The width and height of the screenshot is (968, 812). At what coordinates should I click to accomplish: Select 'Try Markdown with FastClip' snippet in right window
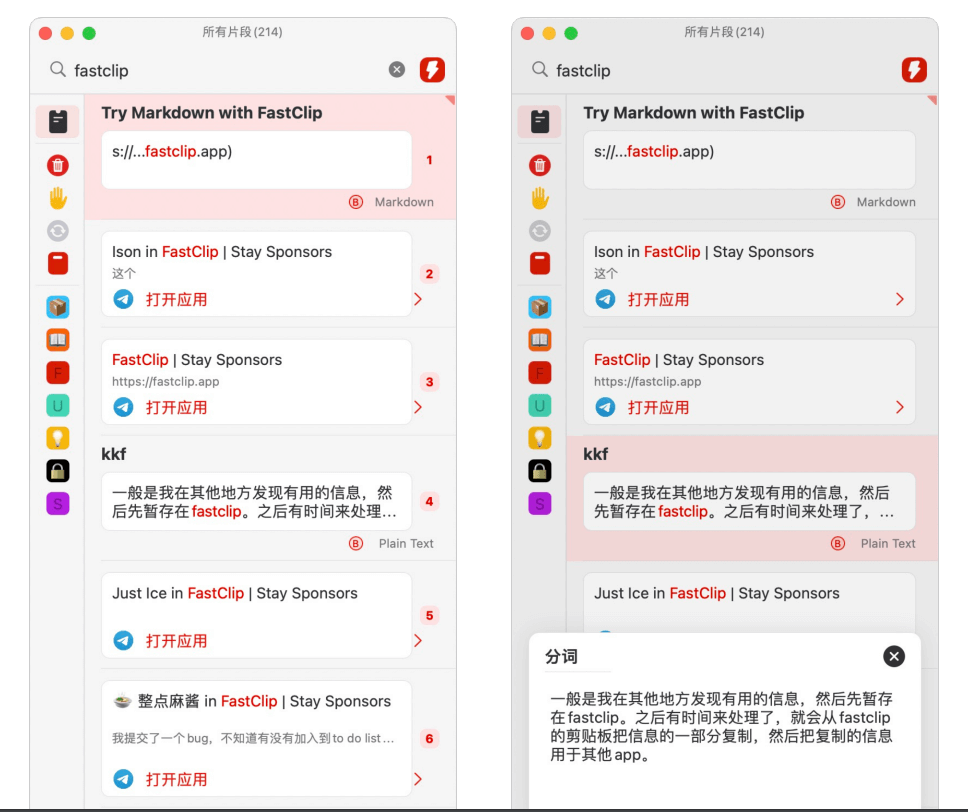pos(752,157)
